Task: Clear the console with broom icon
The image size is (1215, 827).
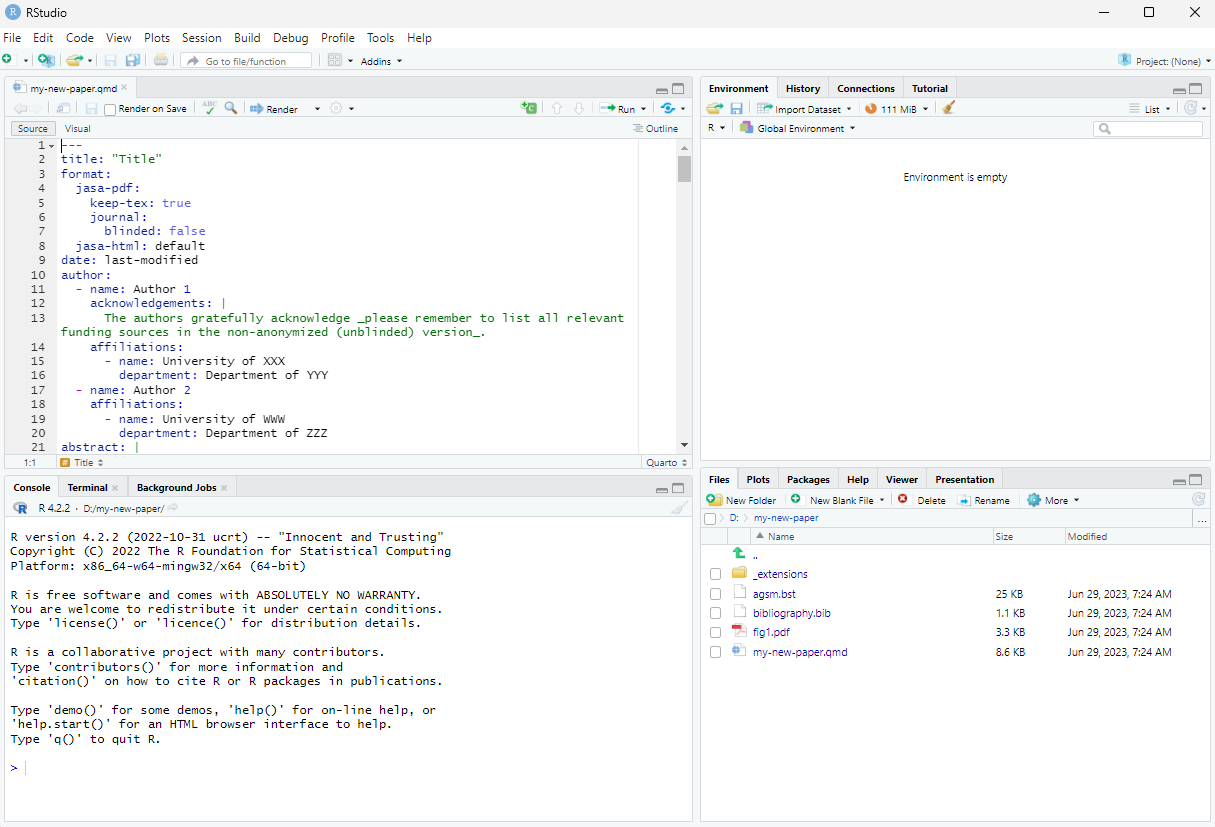Action: pyautogui.click(x=679, y=508)
